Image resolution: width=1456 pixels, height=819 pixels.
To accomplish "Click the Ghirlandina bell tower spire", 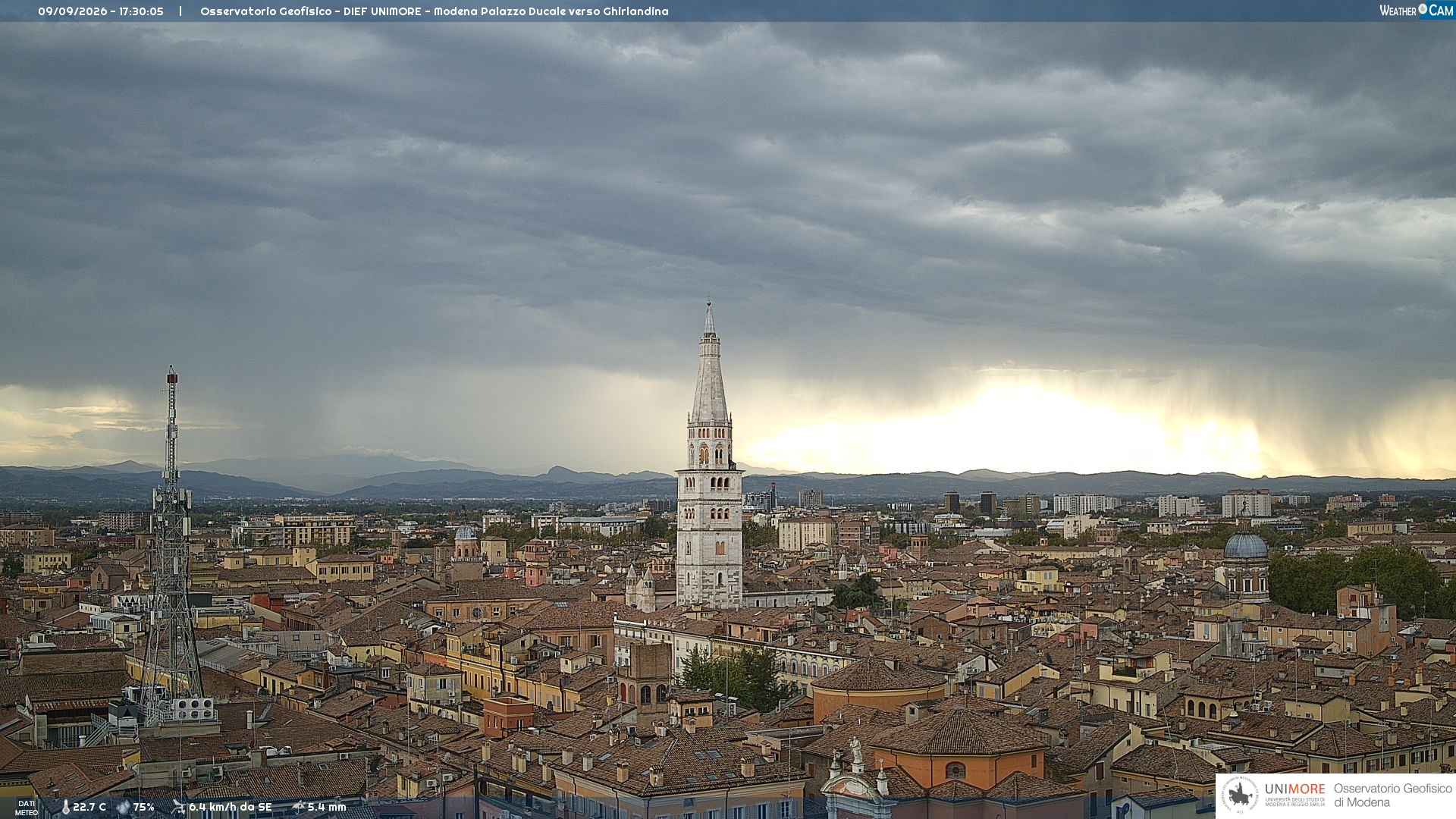I will 710,362.
